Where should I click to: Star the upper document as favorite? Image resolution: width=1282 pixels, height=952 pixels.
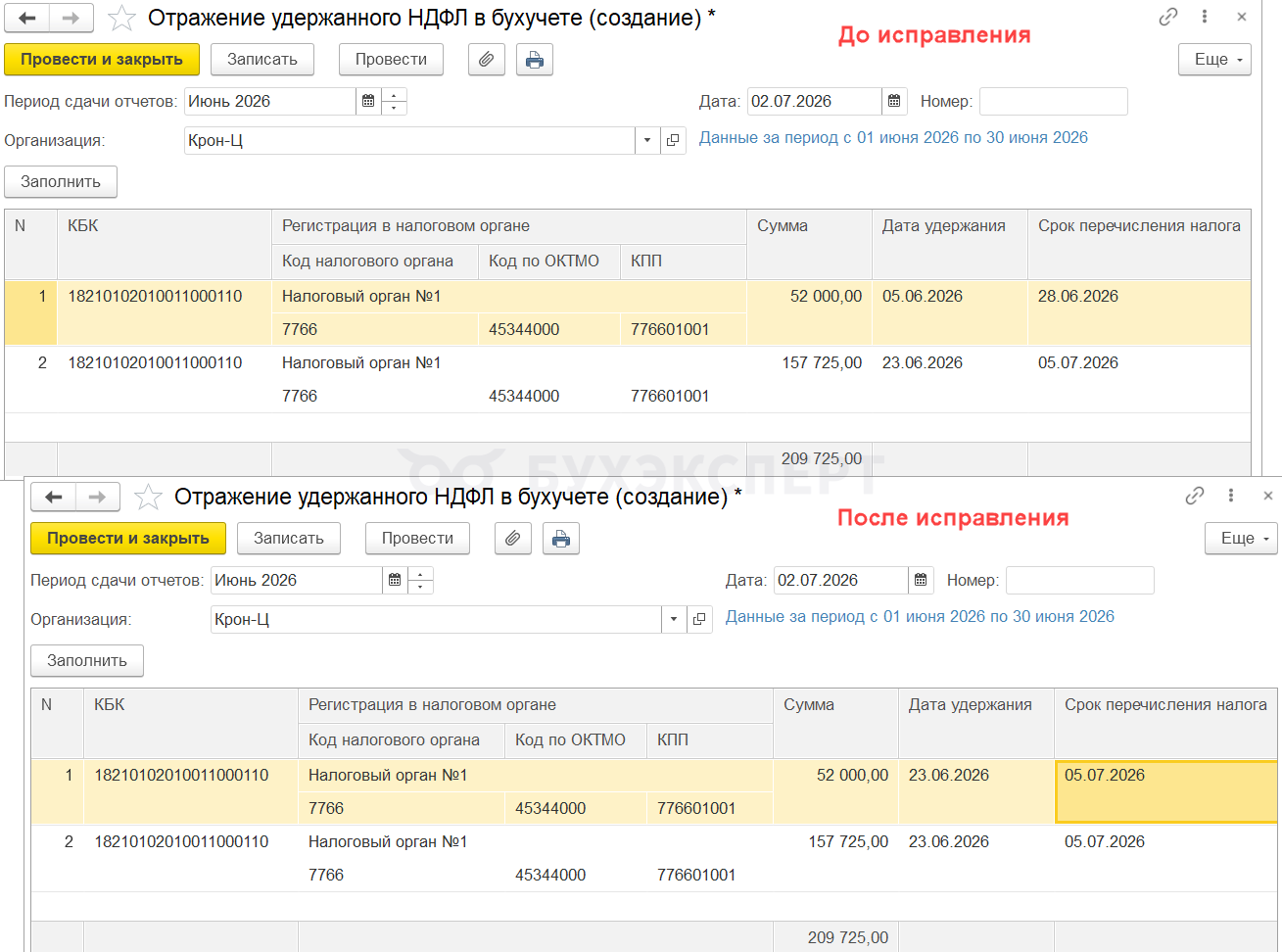(121, 18)
